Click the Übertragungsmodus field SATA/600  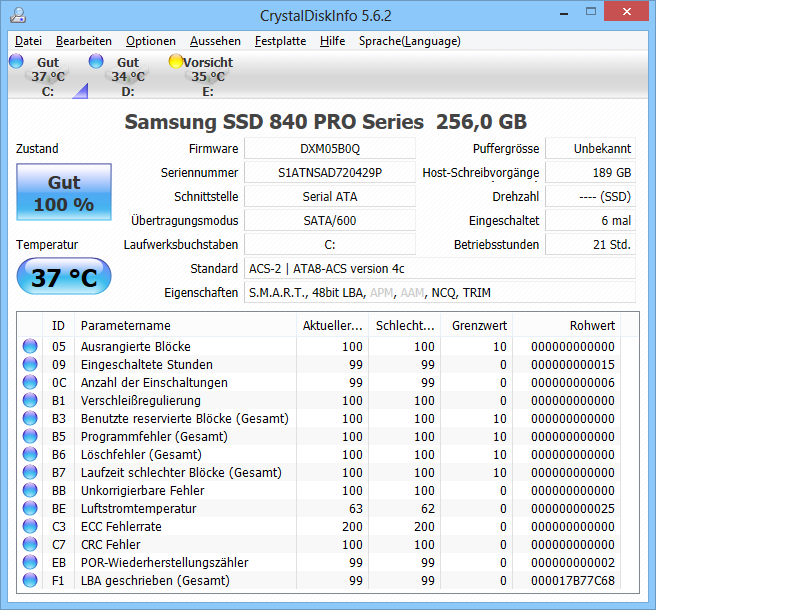330,220
